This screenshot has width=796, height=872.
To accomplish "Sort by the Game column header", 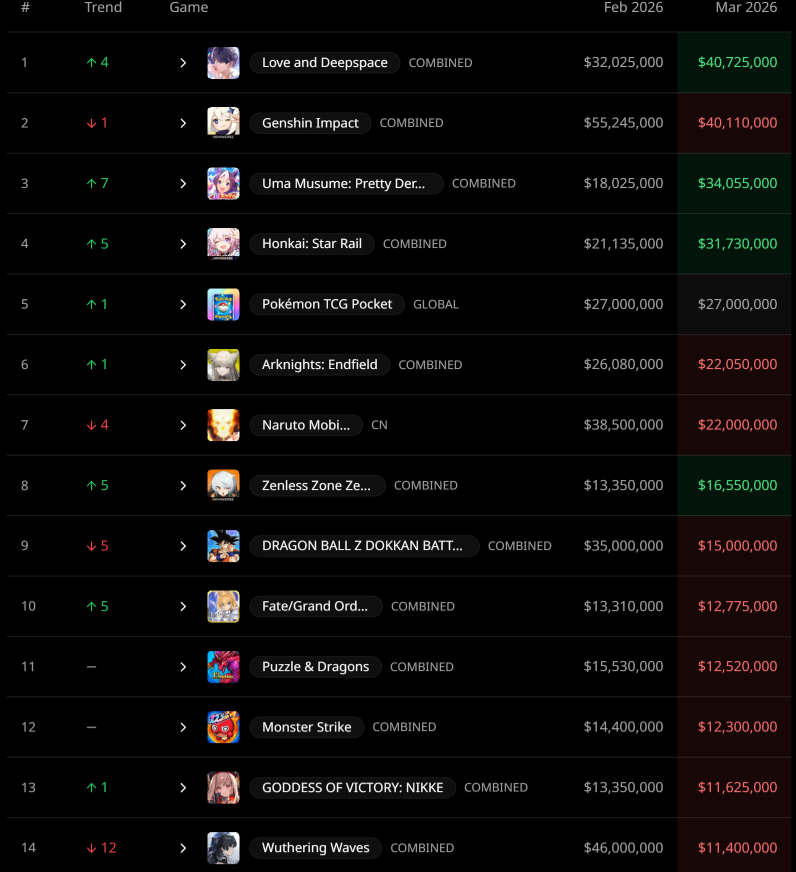I will (189, 7).
